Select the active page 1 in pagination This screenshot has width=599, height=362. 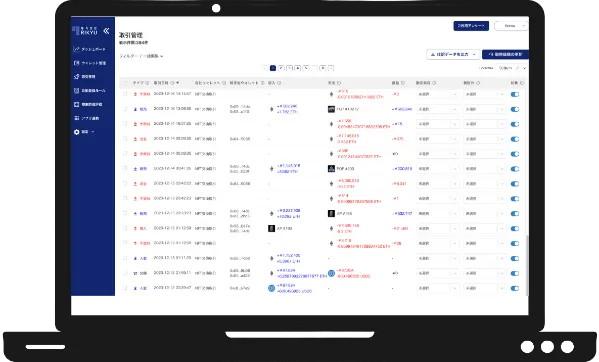click(273, 68)
